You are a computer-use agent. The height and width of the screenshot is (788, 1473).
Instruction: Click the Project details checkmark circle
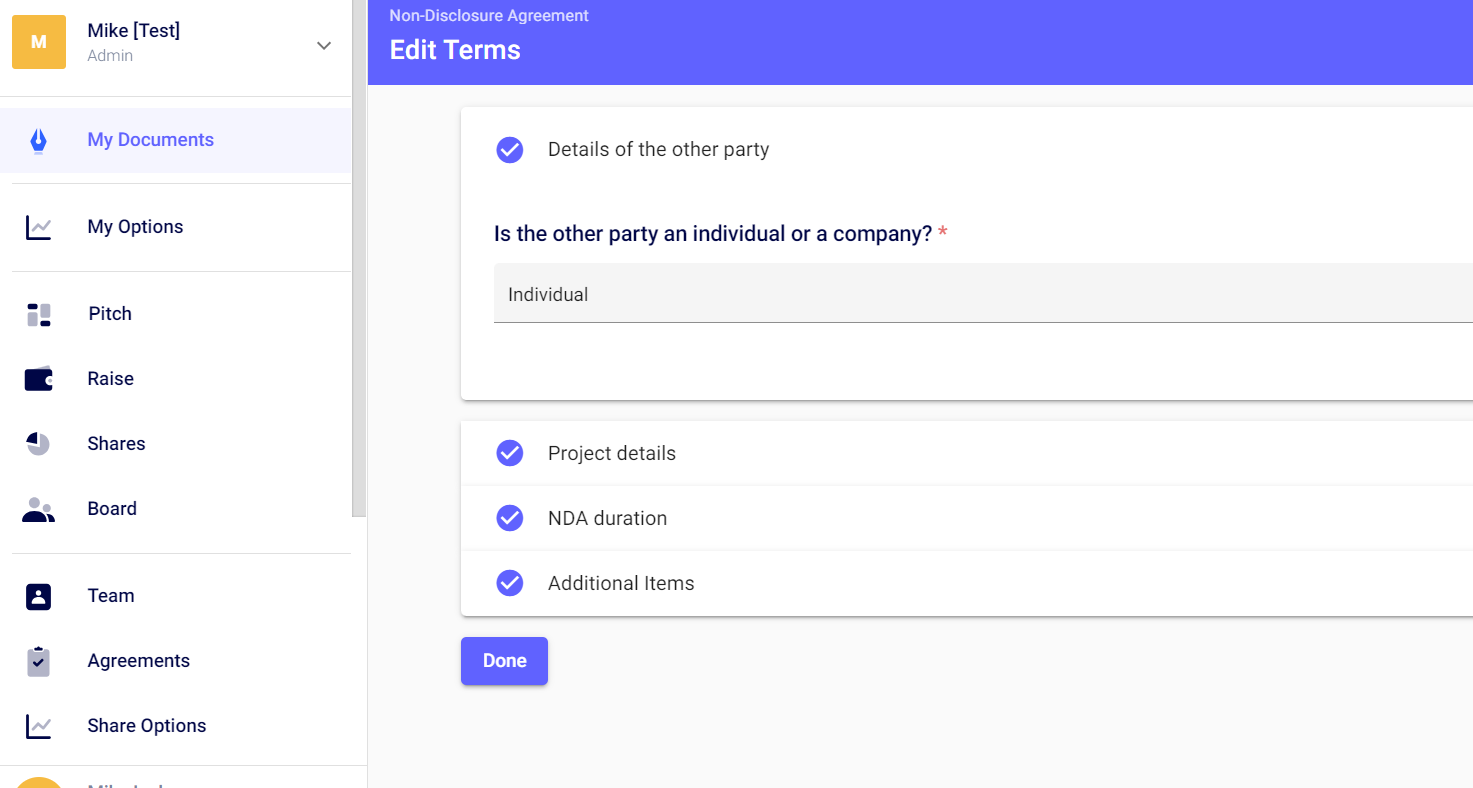pos(510,453)
